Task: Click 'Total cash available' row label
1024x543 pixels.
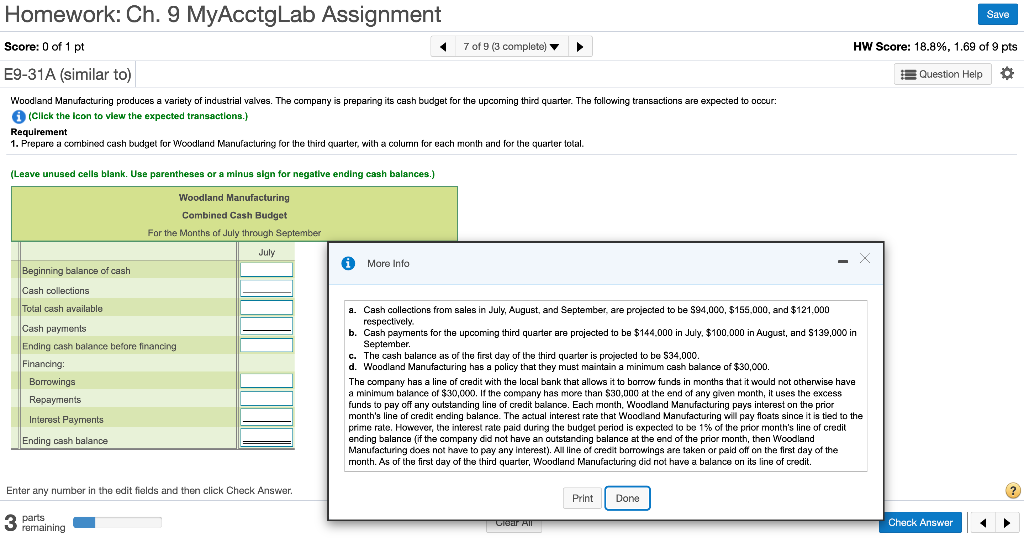Action: [x=62, y=308]
